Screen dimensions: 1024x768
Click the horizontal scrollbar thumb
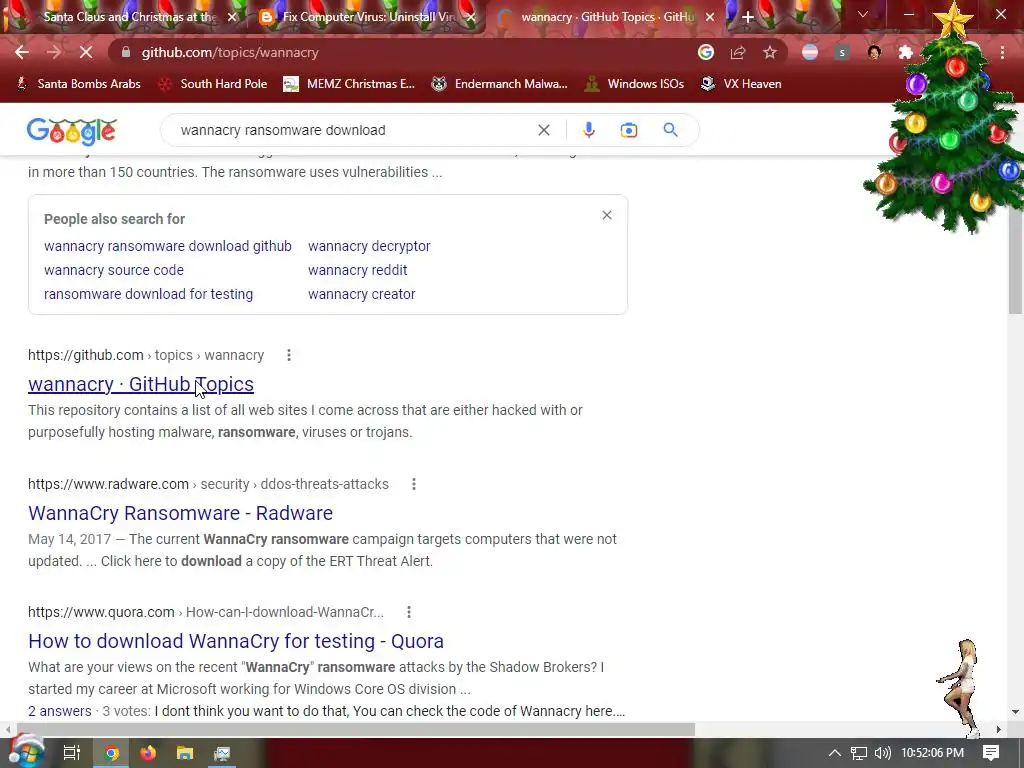point(356,729)
